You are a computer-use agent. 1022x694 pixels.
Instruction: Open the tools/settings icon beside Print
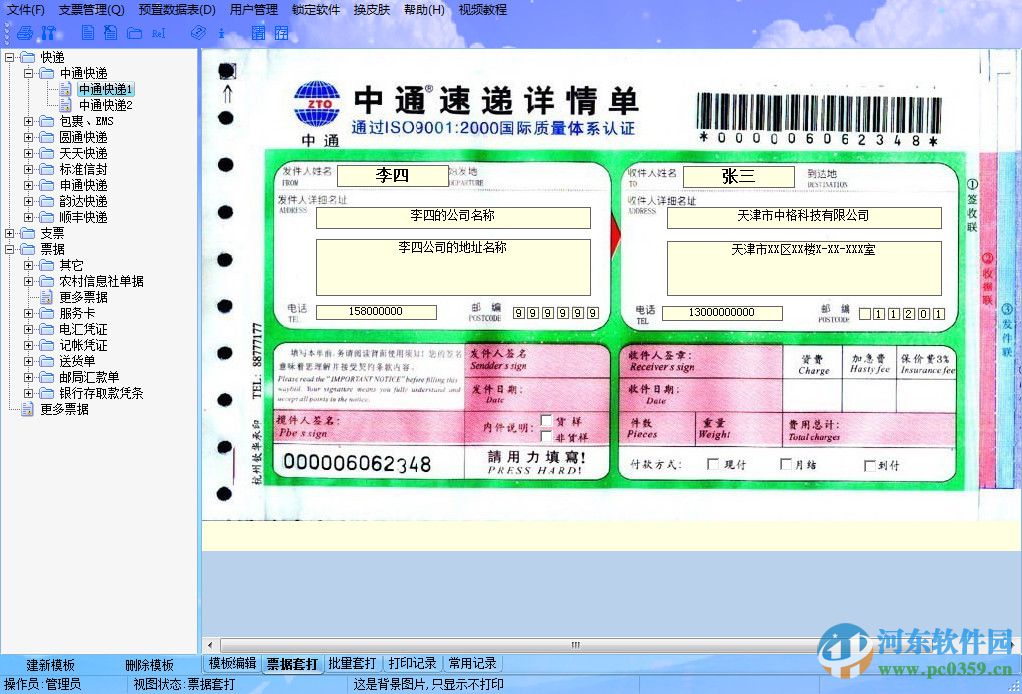point(47,33)
